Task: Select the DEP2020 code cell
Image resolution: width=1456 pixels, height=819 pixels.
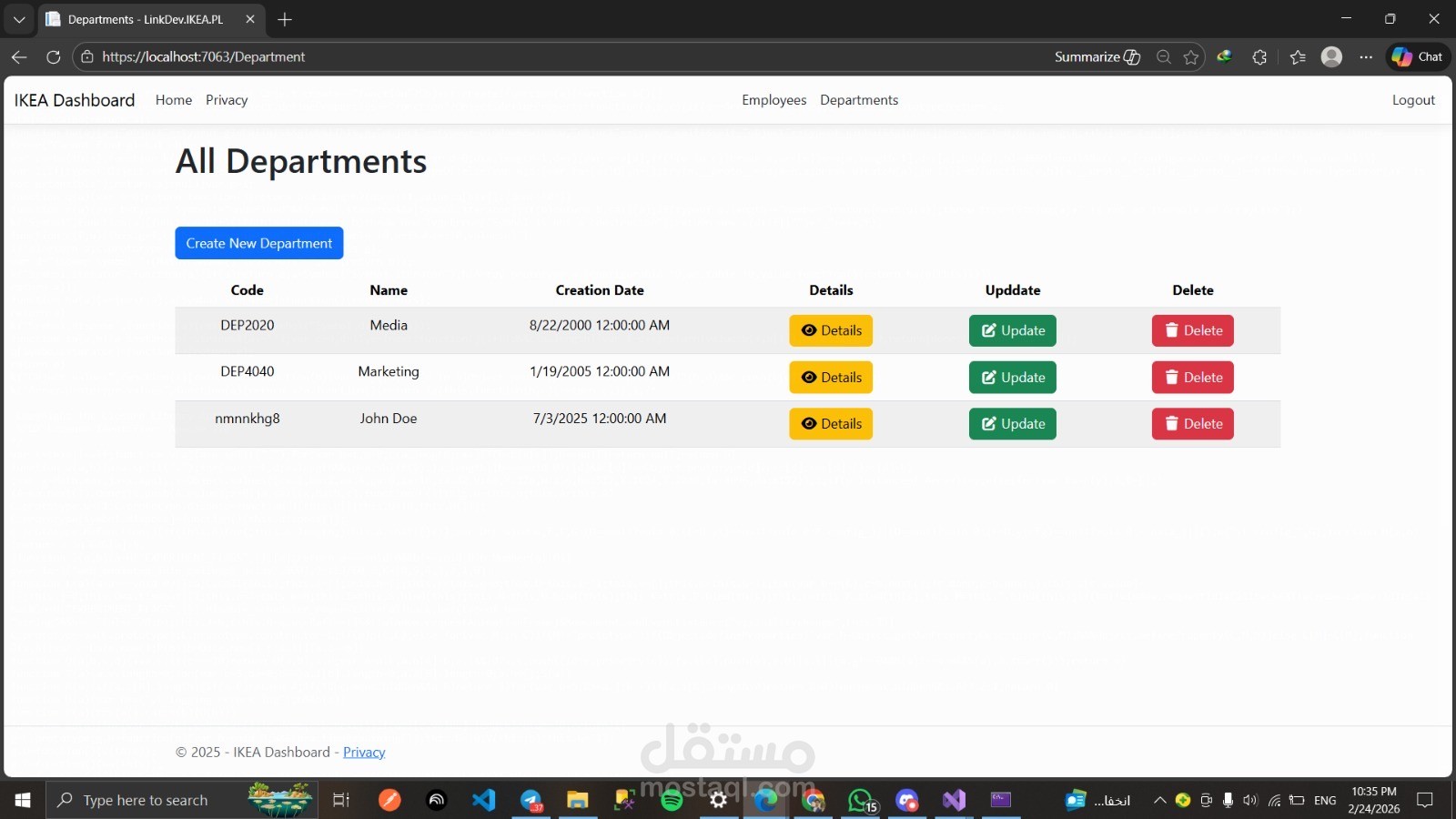Action: click(x=248, y=325)
